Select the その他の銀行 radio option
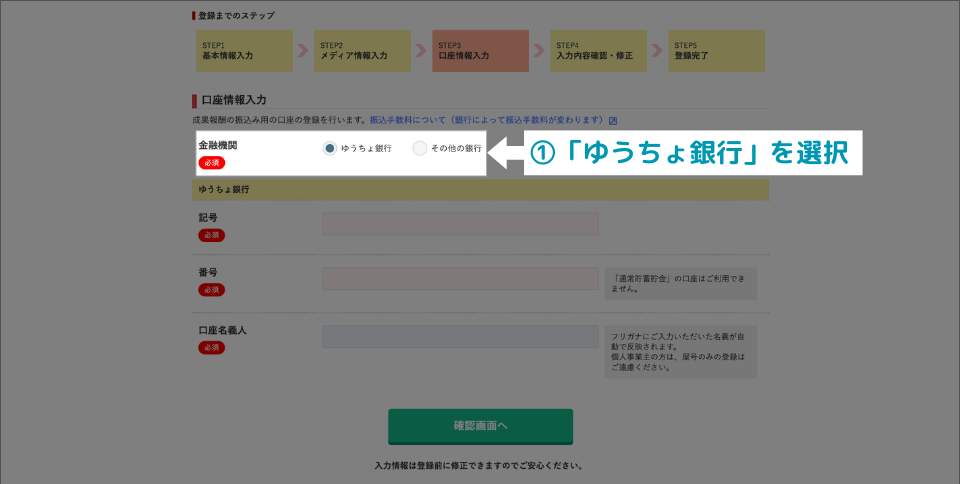The width and height of the screenshot is (960, 484). click(420, 148)
